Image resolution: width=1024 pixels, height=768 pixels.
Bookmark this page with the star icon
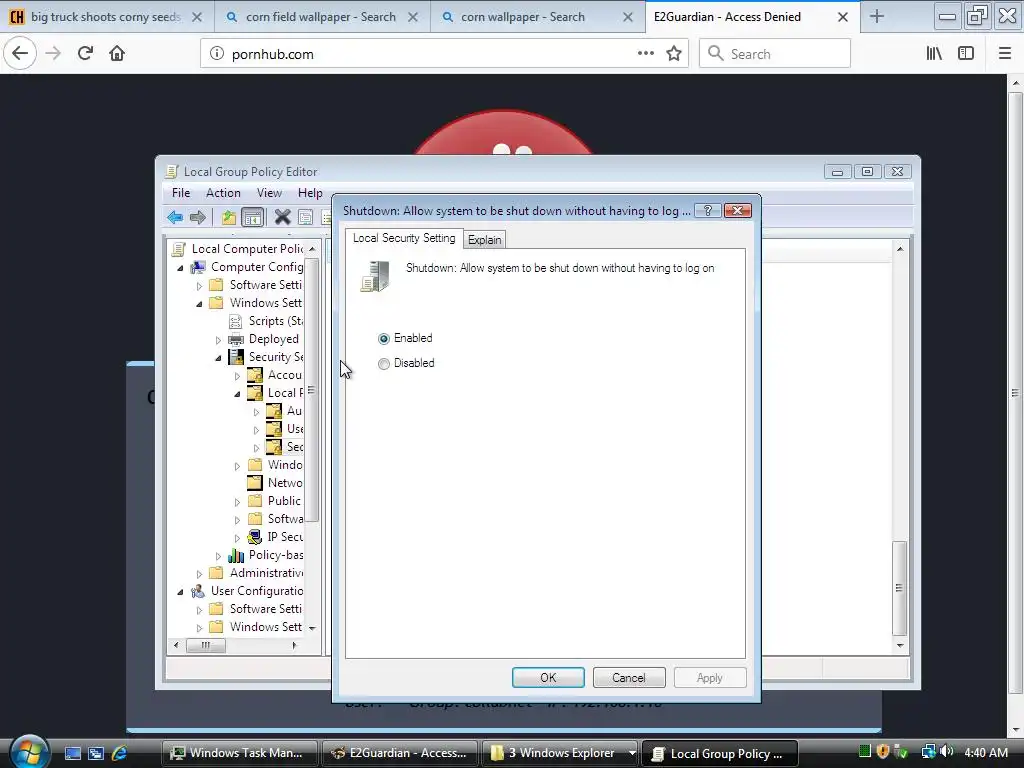click(x=674, y=54)
